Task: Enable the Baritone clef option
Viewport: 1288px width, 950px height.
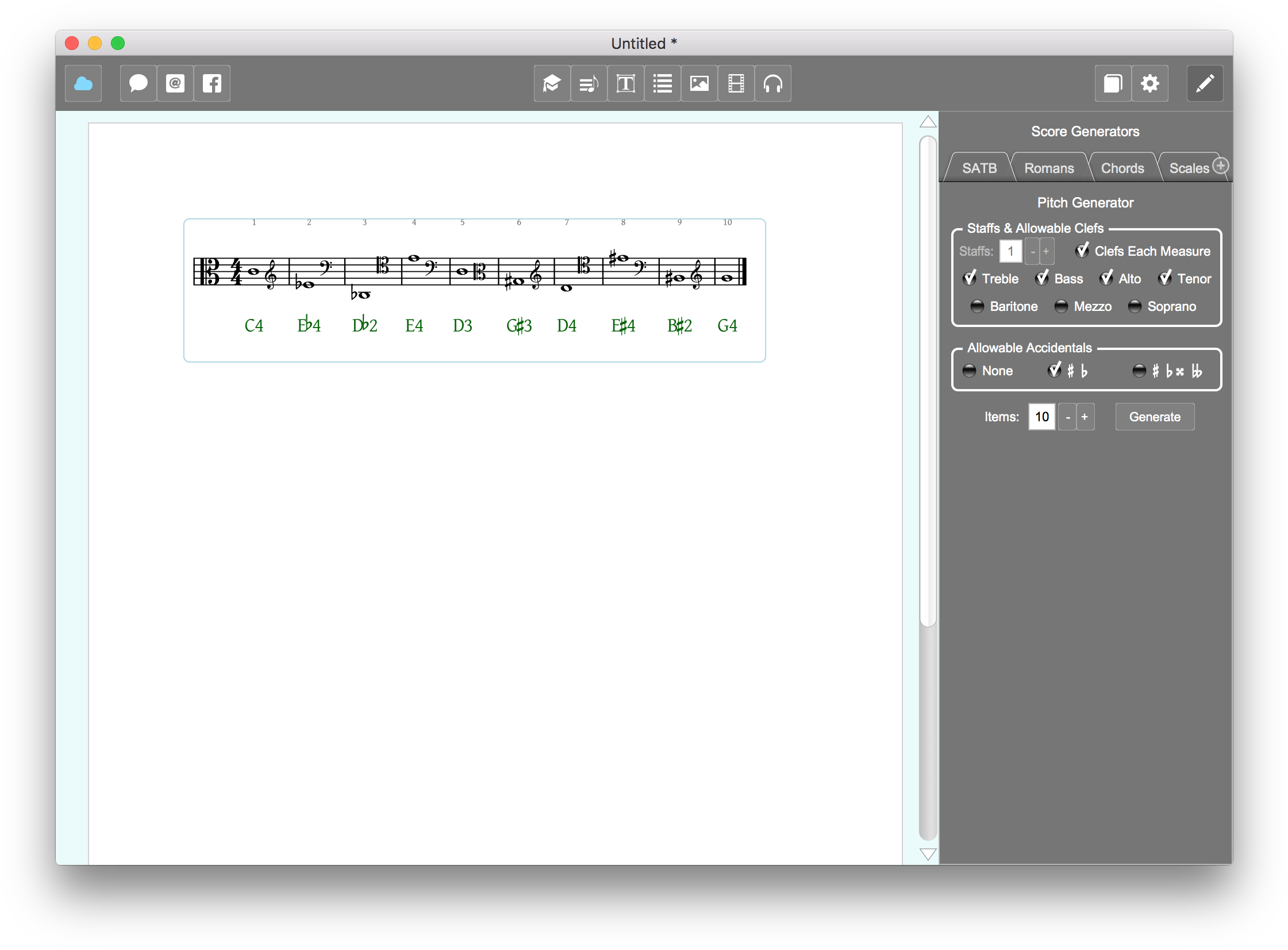Action: 977,306
